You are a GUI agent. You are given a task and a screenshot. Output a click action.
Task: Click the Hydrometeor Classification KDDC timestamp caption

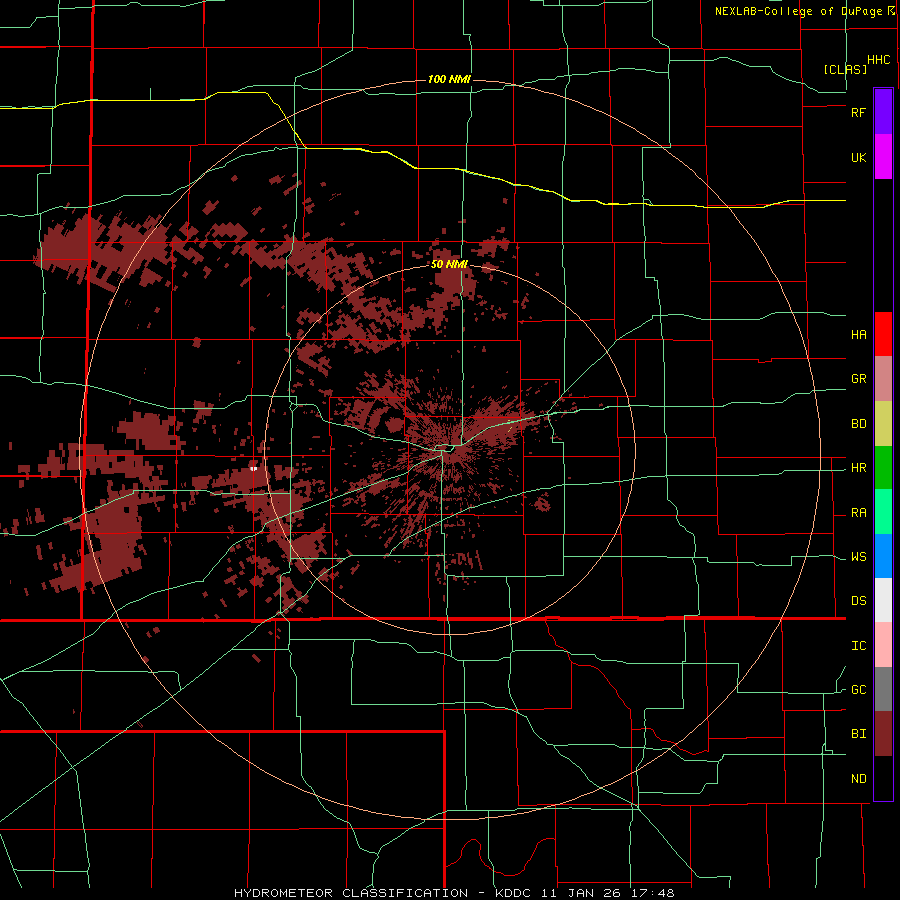pos(455,893)
